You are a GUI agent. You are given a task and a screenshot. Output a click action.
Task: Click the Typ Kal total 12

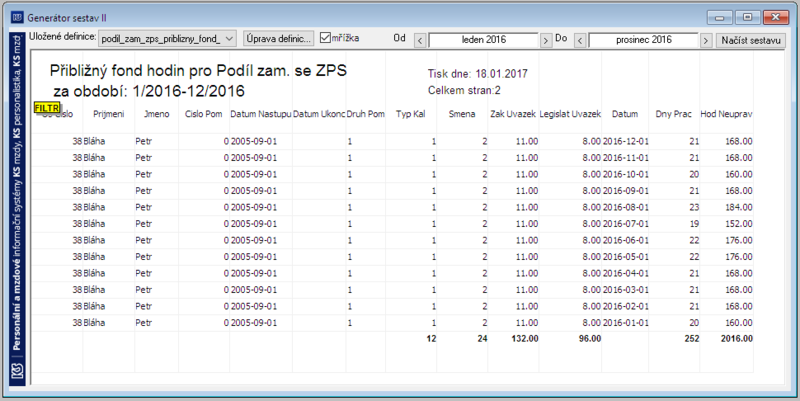pyautogui.click(x=431, y=338)
